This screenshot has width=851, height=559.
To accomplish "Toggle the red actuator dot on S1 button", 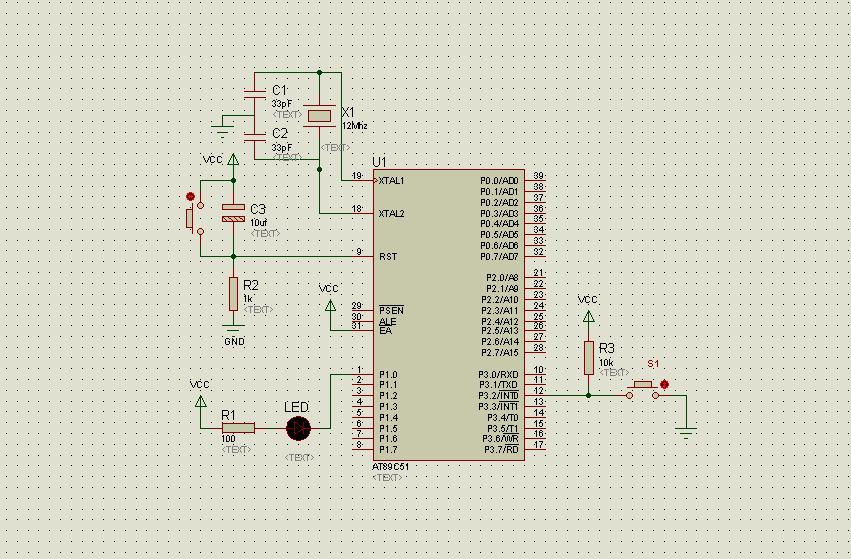I will pos(664,384).
